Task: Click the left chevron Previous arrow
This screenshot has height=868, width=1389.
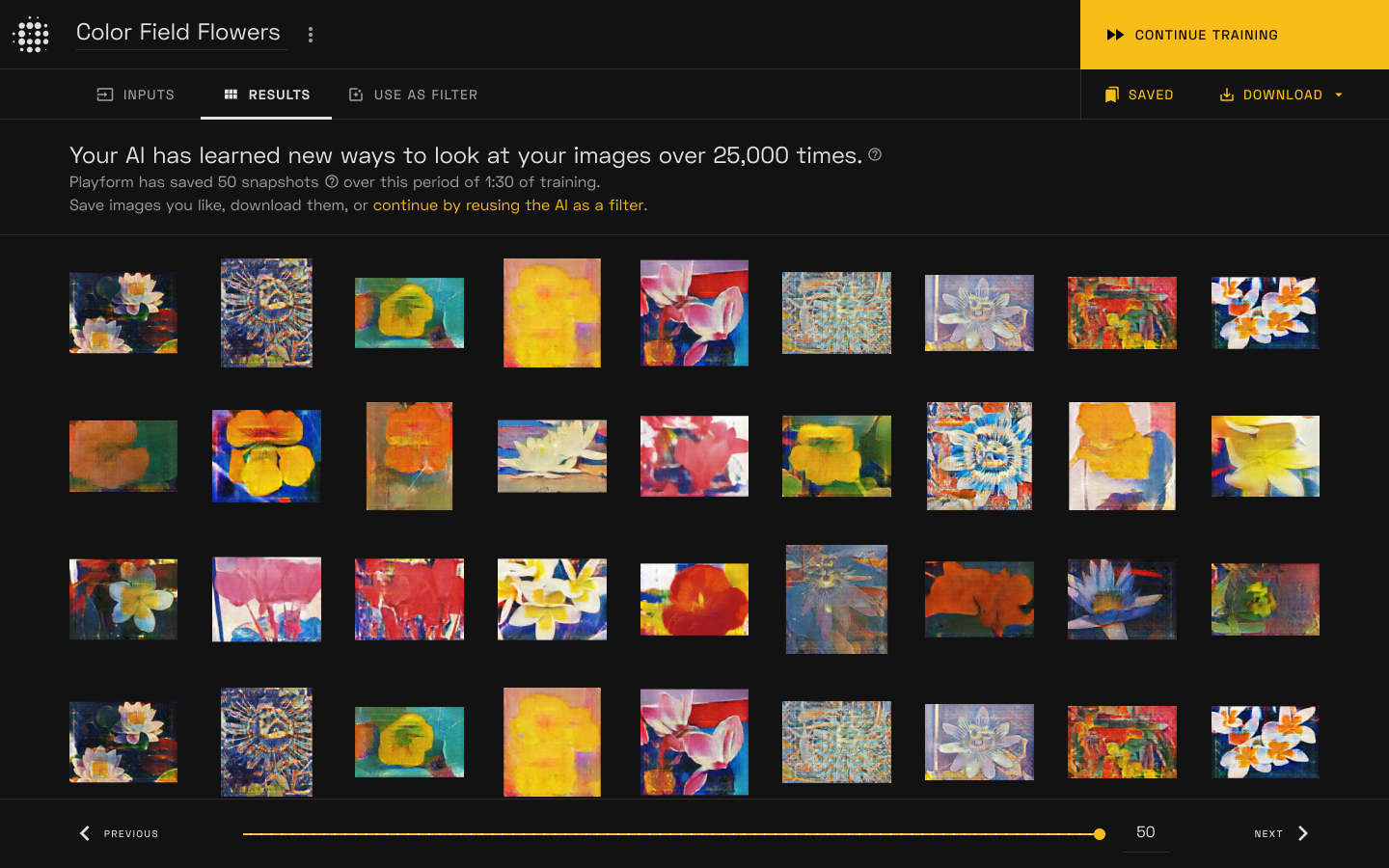Action: tap(85, 833)
